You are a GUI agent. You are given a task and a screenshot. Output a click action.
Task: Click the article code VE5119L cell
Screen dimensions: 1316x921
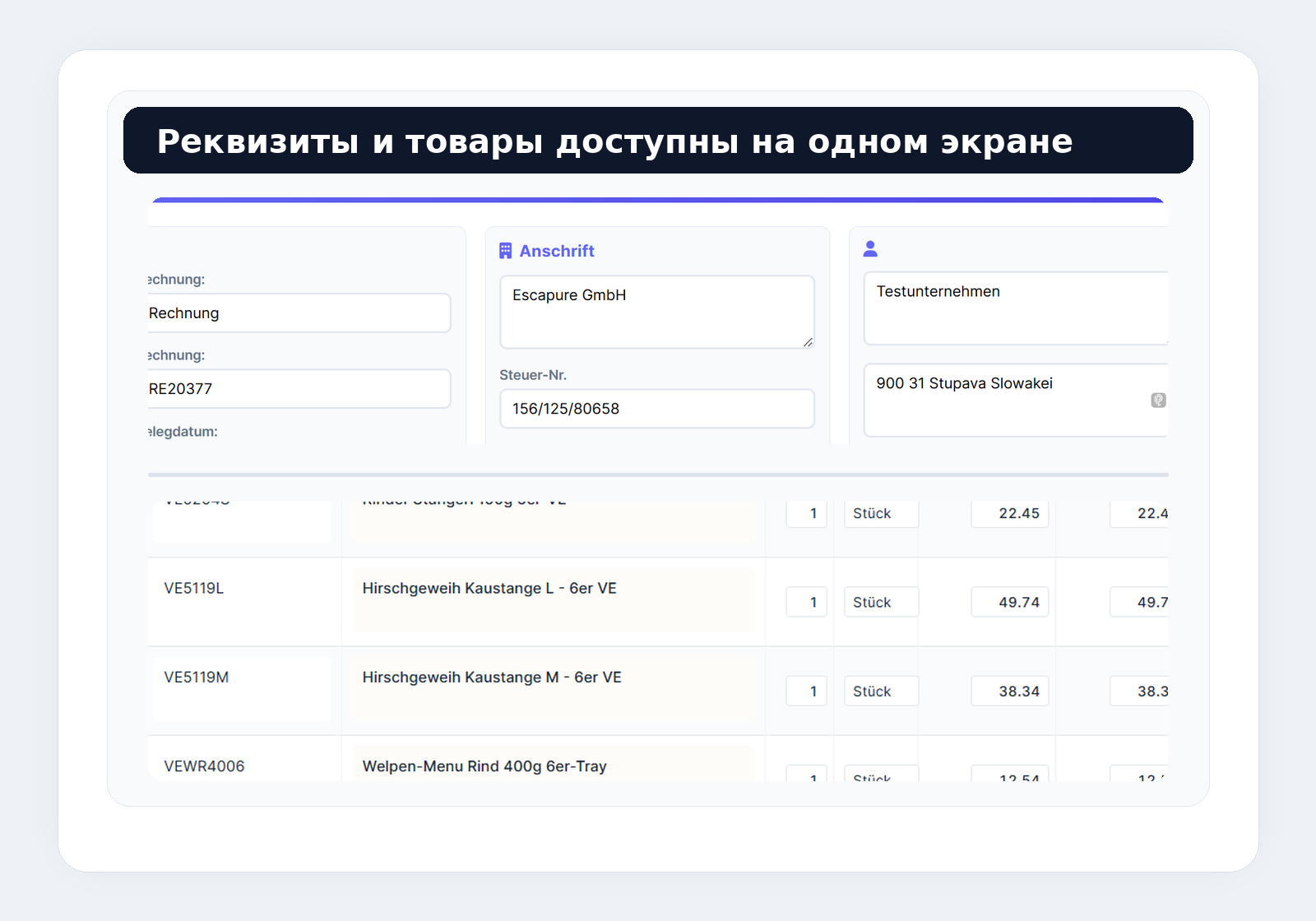point(193,588)
